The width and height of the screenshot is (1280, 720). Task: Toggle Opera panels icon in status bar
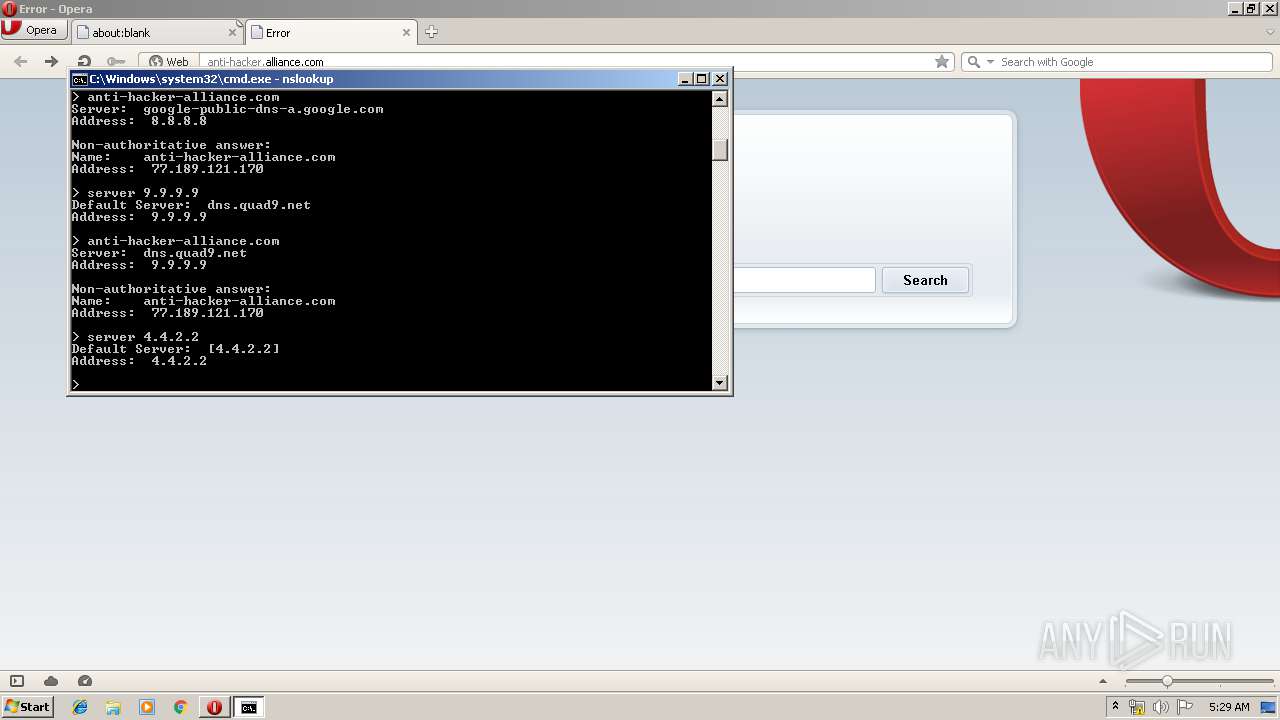17,681
